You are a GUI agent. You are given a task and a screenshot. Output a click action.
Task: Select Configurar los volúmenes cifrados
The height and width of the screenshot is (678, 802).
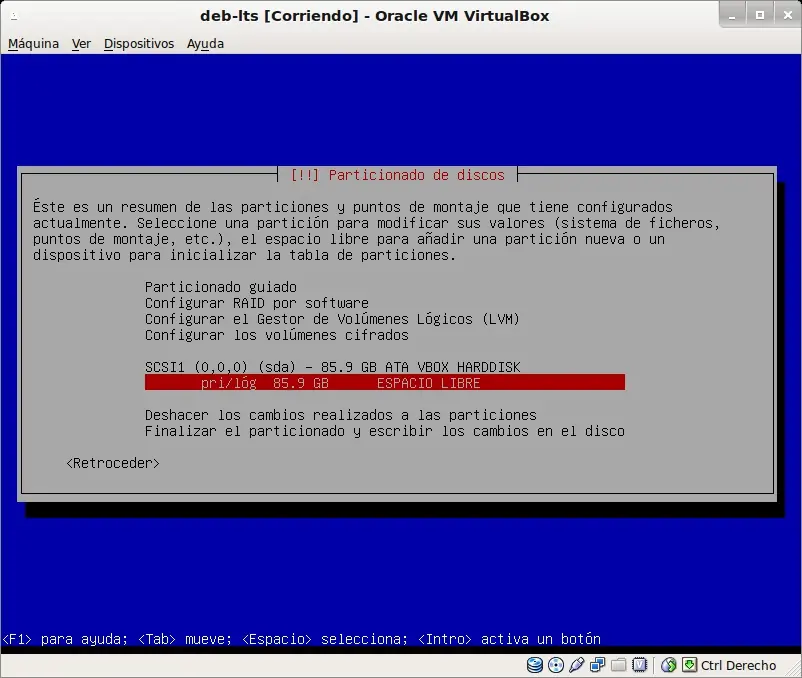coord(277,335)
